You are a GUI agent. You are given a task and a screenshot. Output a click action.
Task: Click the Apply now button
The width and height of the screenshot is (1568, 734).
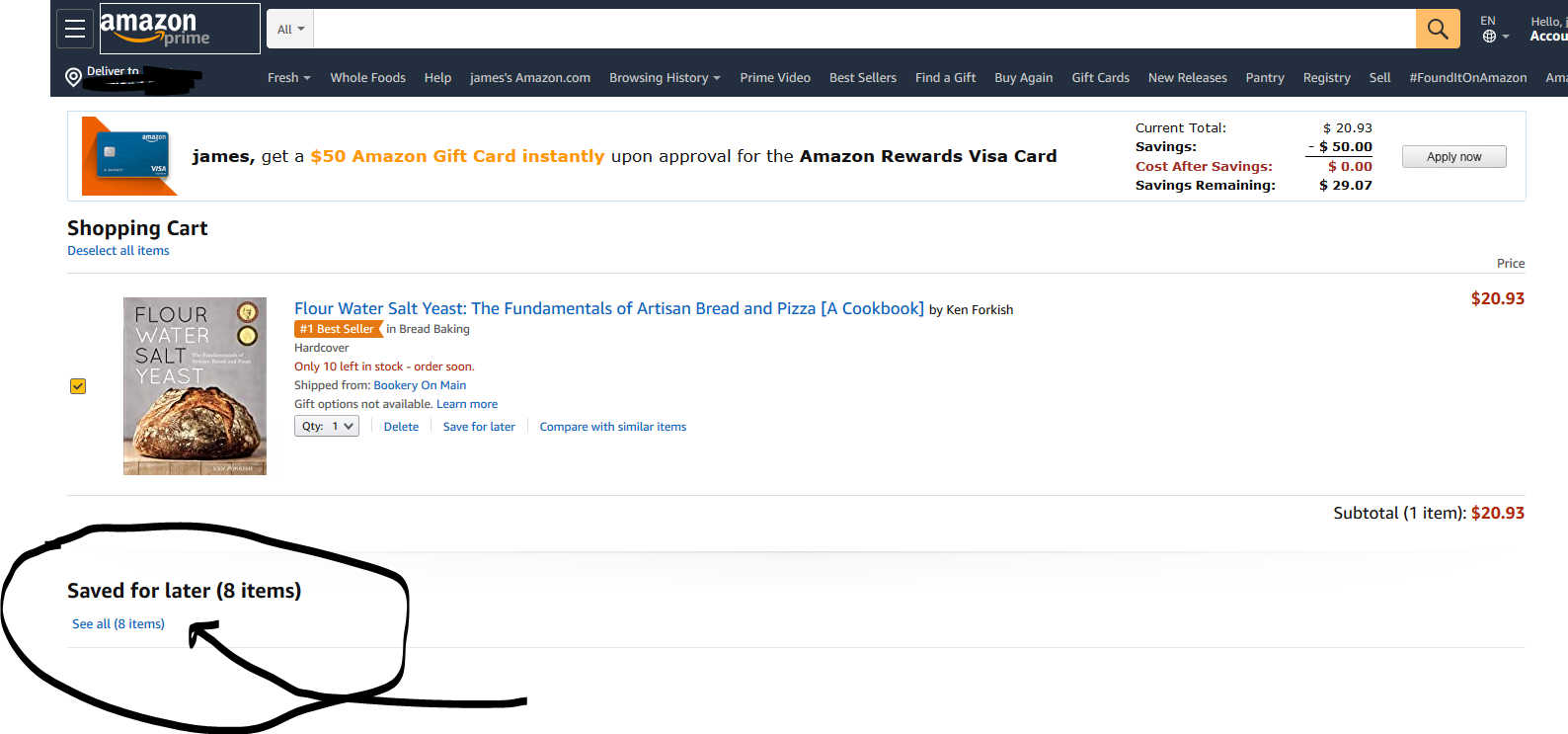(x=1453, y=157)
